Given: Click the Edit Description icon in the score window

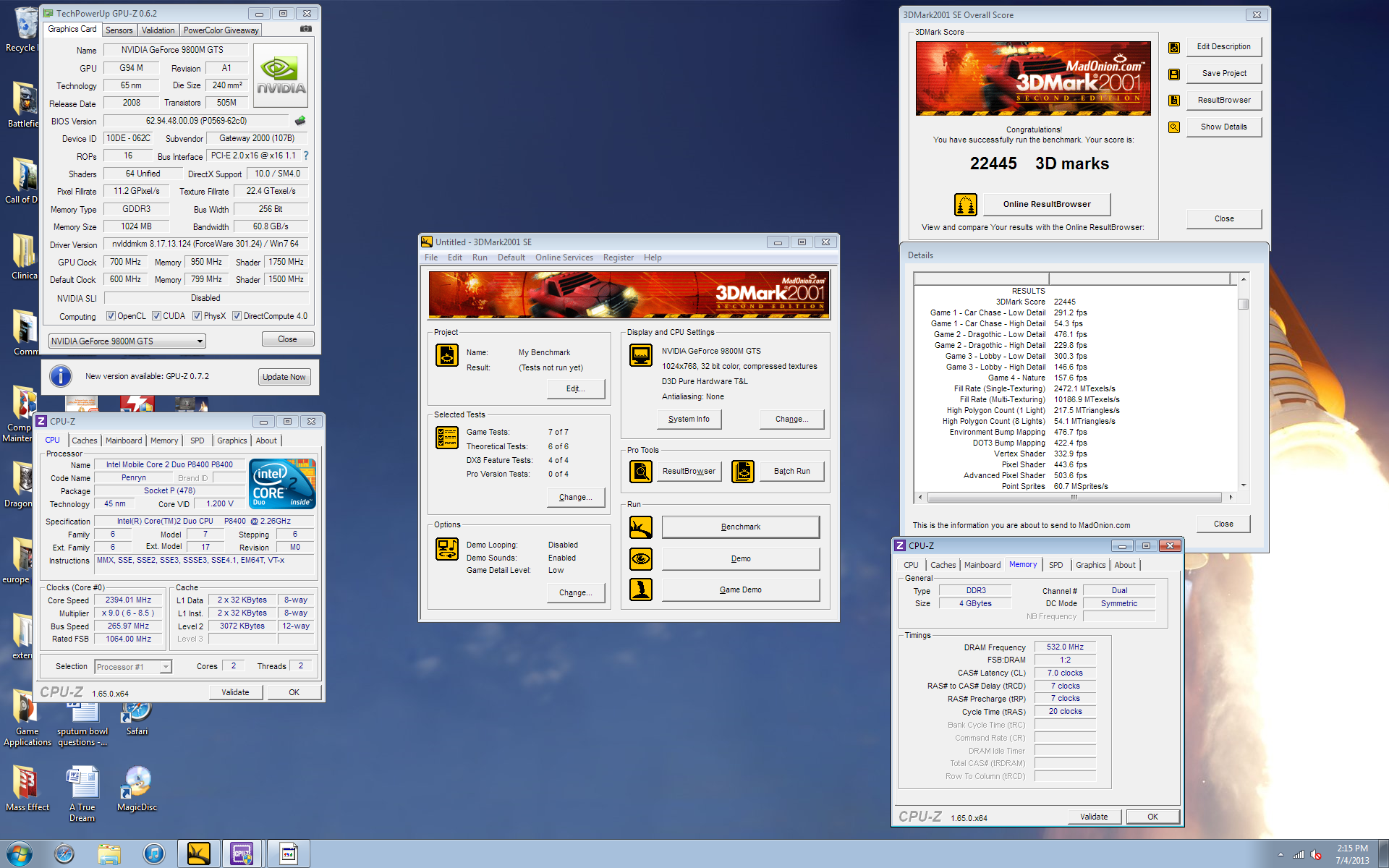Looking at the screenshot, I should (1174, 47).
